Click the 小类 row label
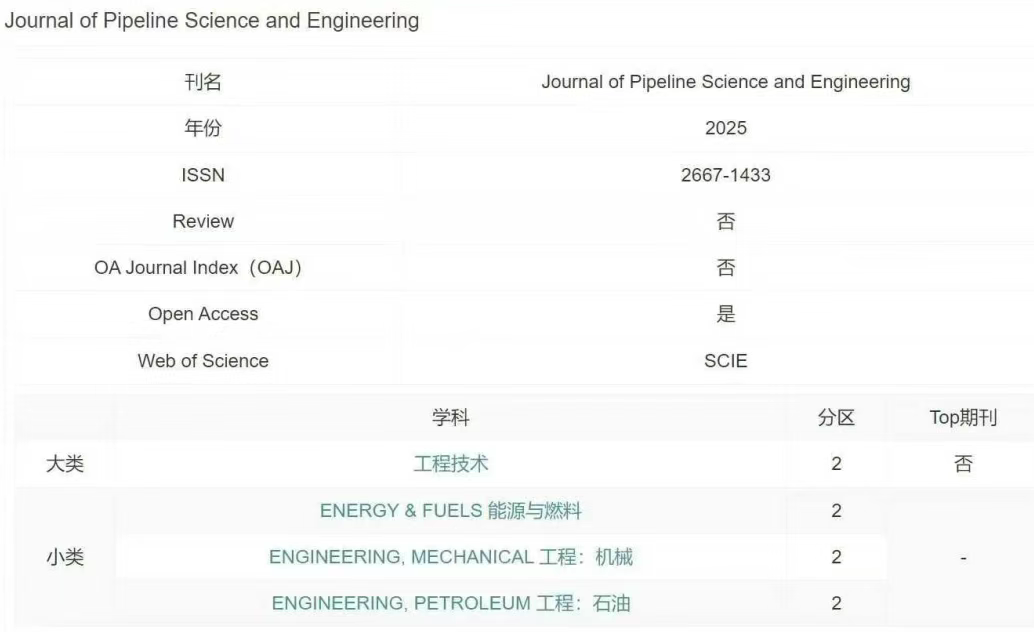Image resolution: width=1034 pixels, height=632 pixels. [x=65, y=557]
